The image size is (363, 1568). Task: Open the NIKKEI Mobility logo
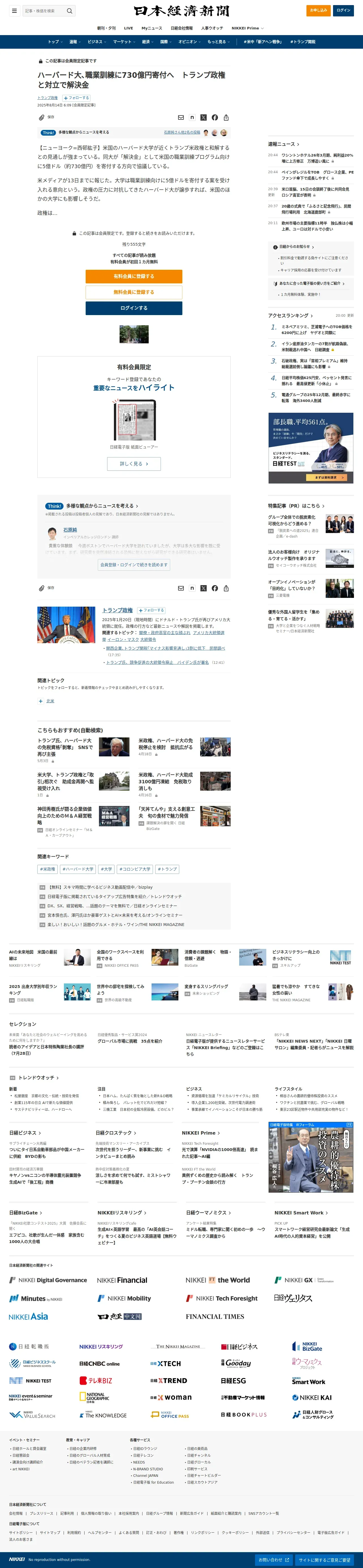click(125, 1298)
